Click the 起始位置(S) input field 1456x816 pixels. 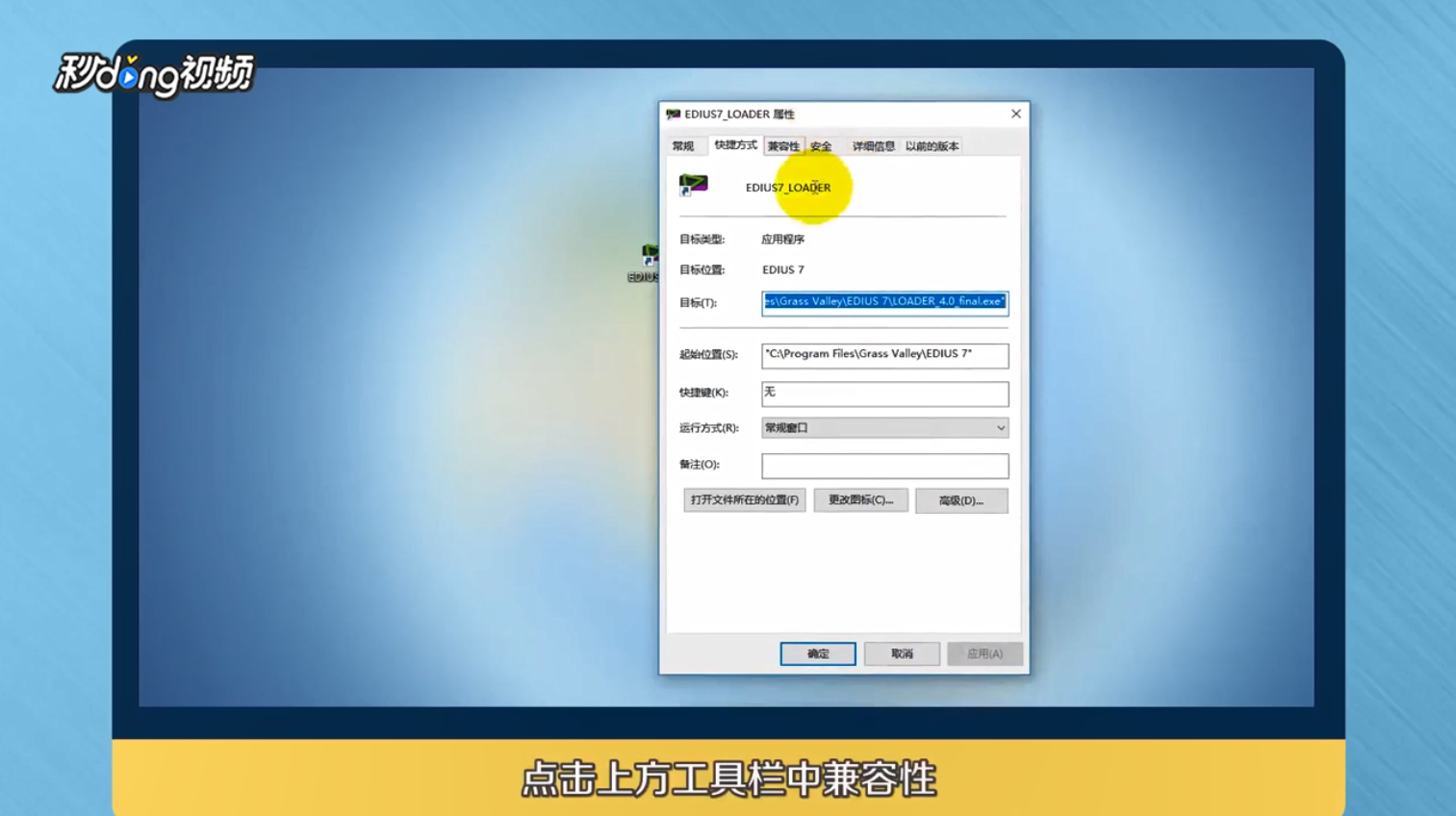884,355
